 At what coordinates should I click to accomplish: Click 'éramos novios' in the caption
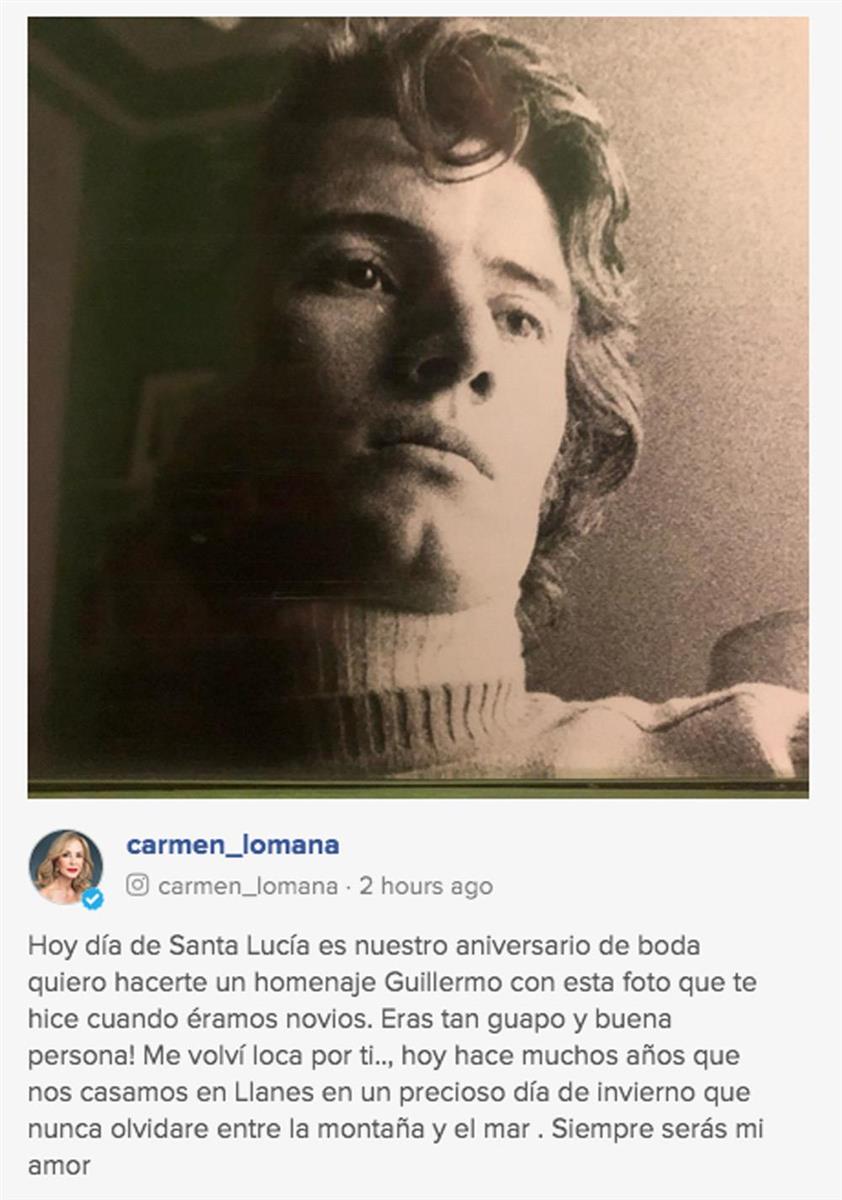click(x=329, y=1019)
